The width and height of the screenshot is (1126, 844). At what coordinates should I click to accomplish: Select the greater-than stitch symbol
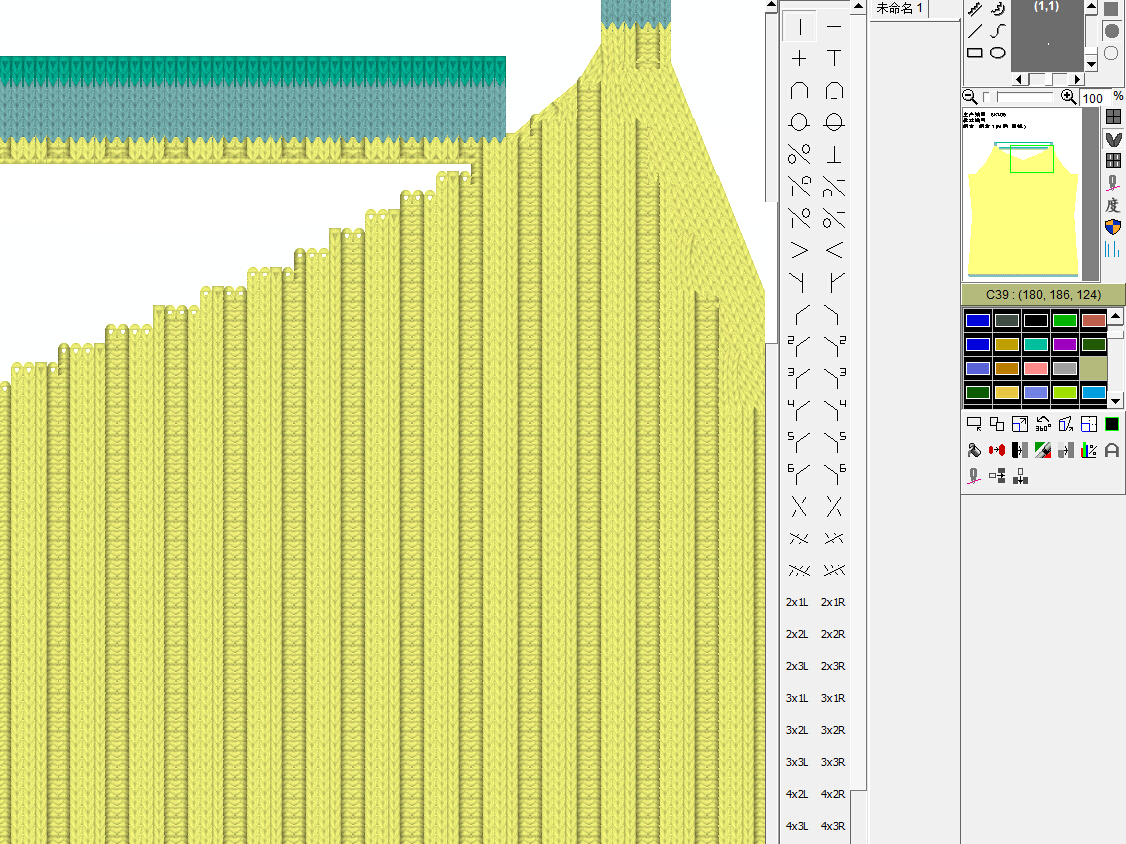[799, 251]
